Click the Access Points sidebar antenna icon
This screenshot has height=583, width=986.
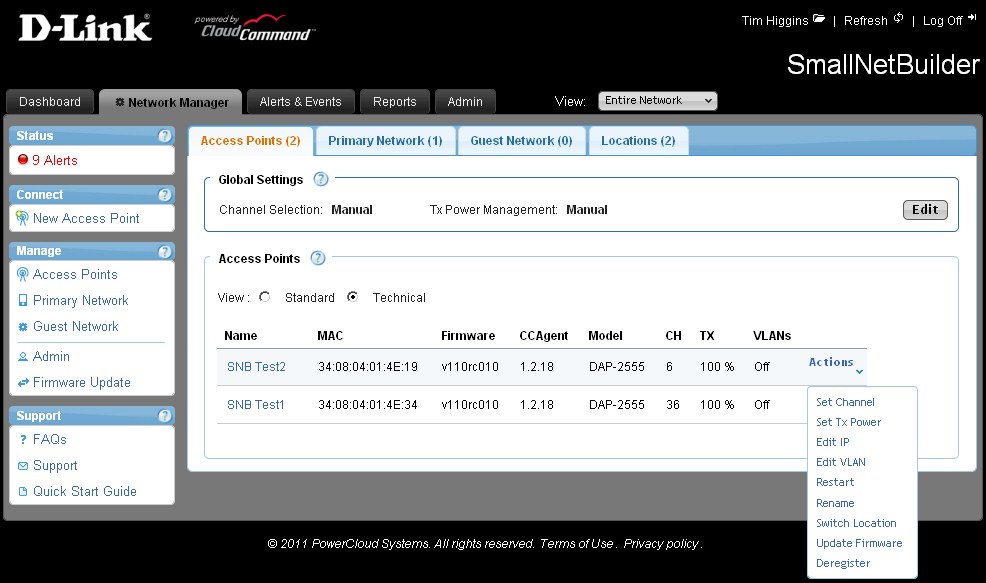(23, 275)
